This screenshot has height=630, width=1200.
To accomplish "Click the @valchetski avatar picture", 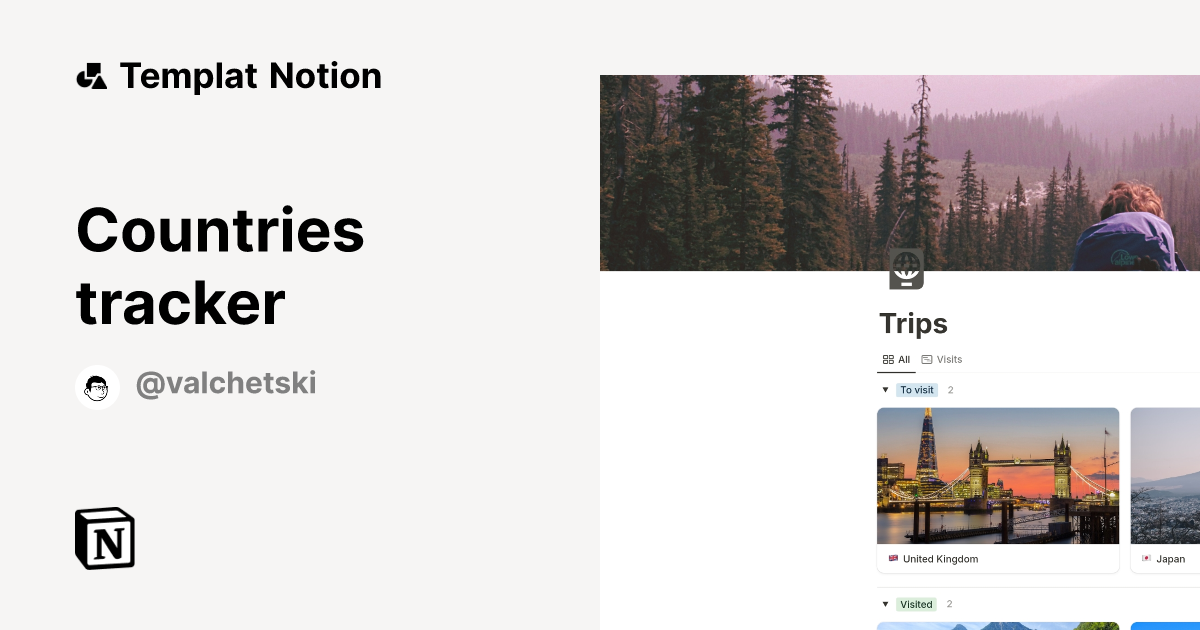I will (97, 387).
